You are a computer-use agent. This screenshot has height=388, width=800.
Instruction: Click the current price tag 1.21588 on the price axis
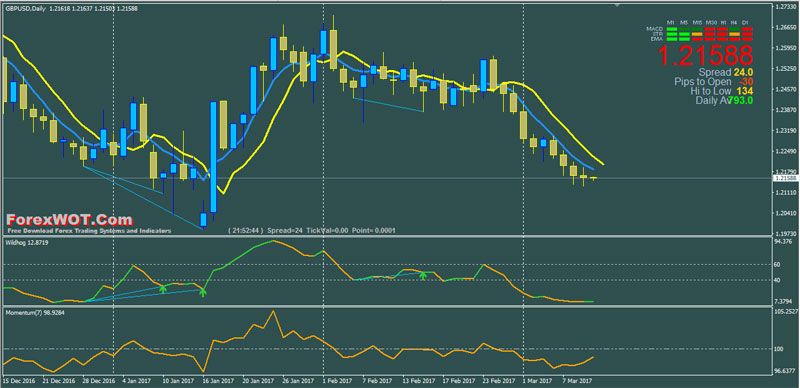(785, 178)
